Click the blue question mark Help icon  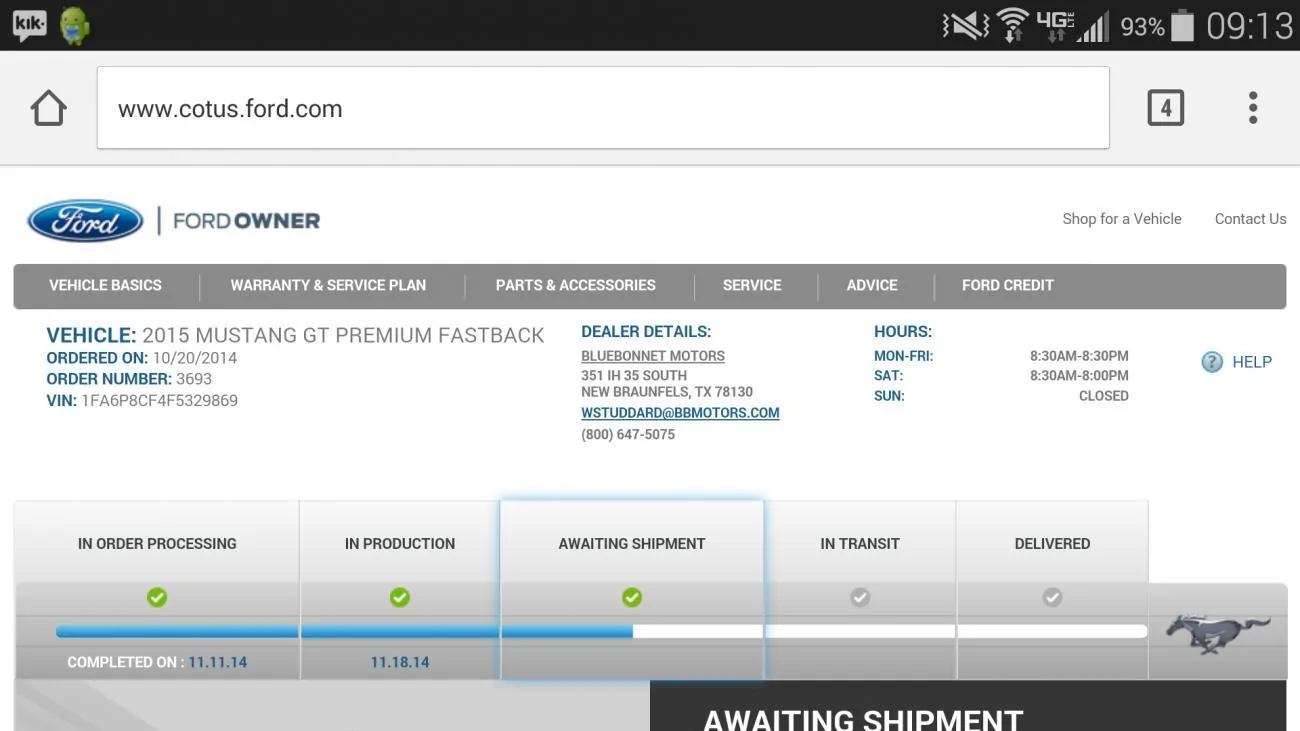[x=1212, y=362]
